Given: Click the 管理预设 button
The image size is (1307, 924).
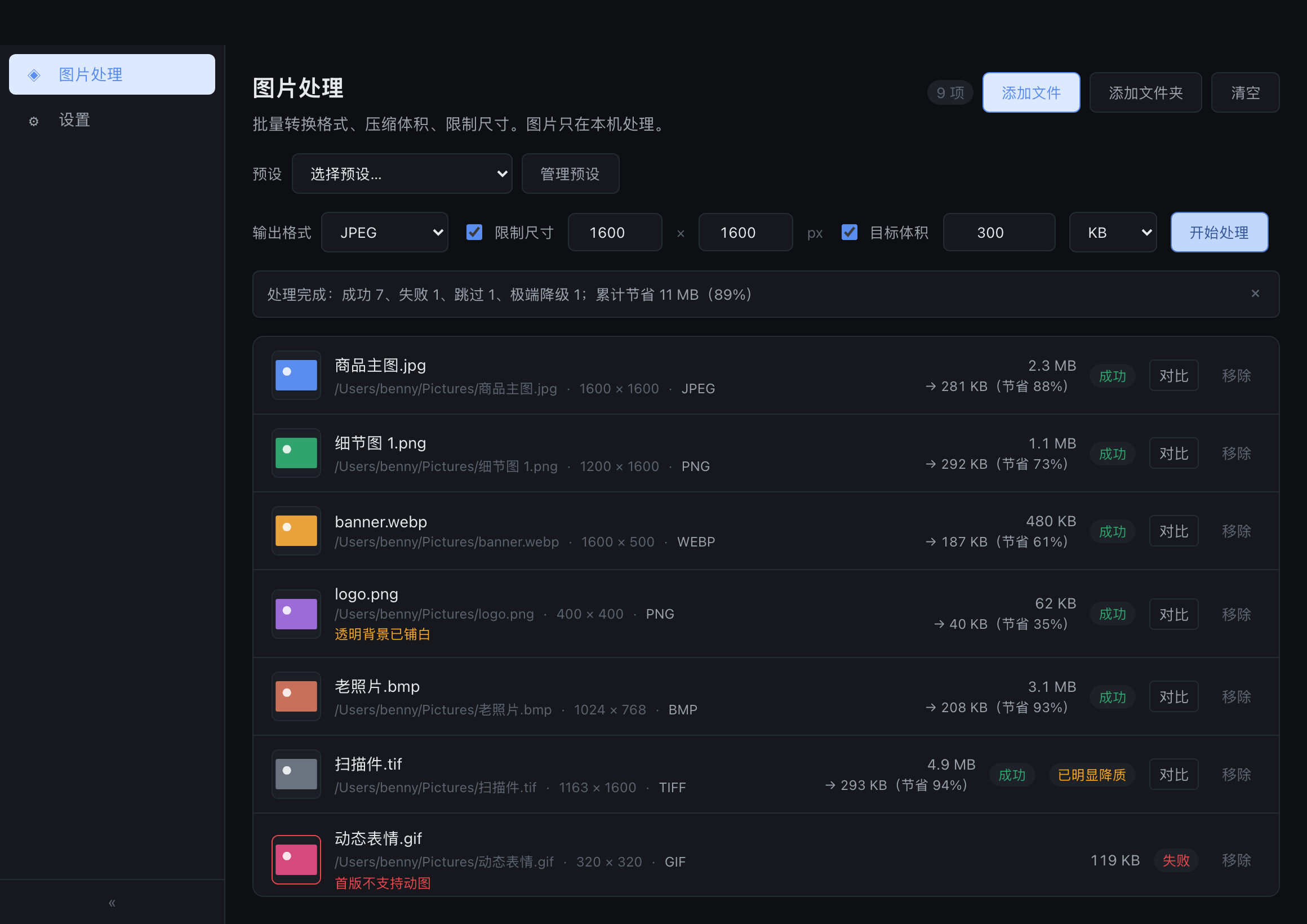Looking at the screenshot, I should (570, 174).
